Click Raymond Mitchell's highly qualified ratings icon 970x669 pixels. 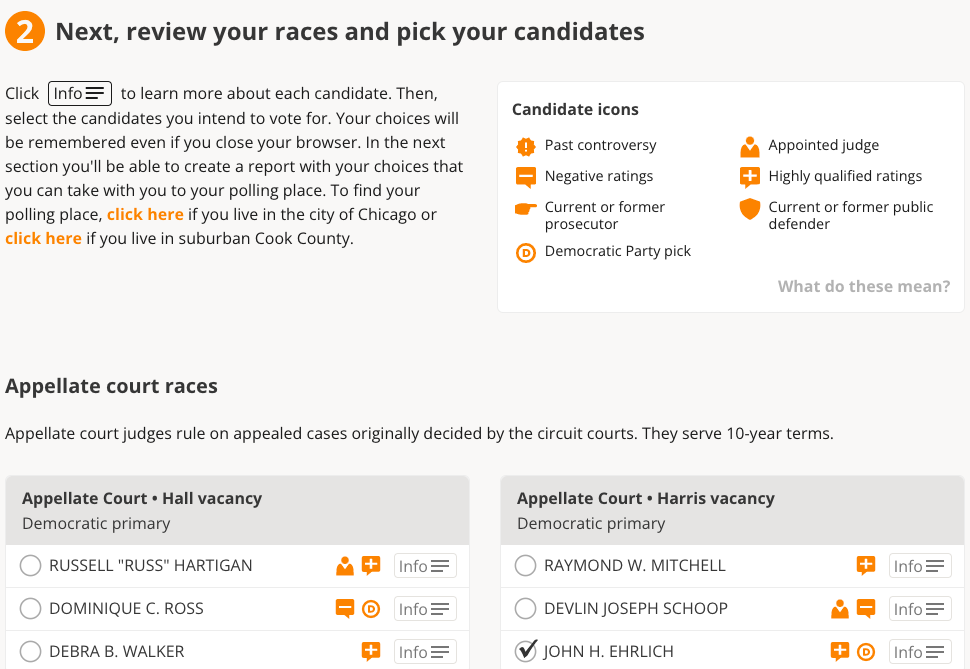click(866, 566)
